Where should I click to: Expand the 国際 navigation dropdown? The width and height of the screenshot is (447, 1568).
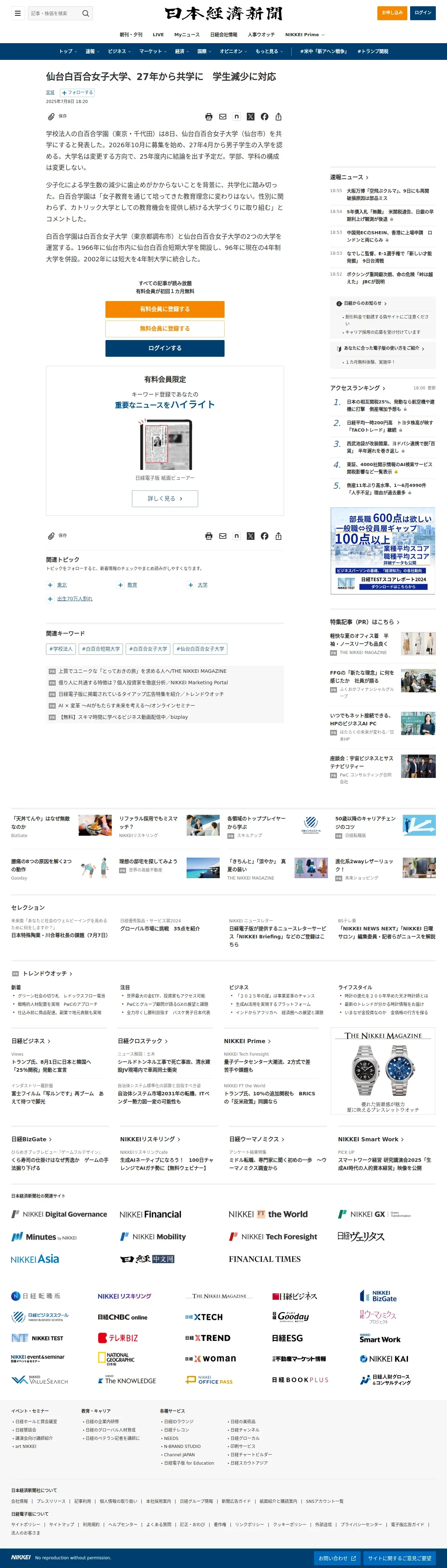pyautogui.click(x=204, y=51)
